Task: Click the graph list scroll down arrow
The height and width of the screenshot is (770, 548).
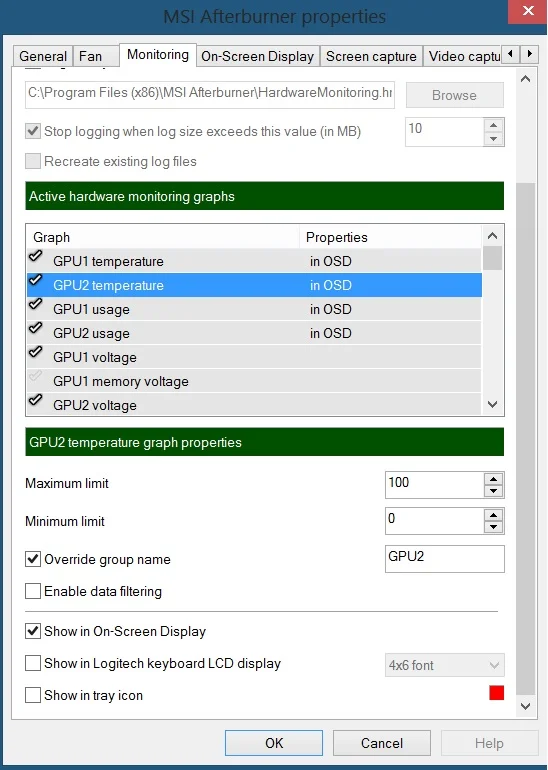Action: [493, 405]
